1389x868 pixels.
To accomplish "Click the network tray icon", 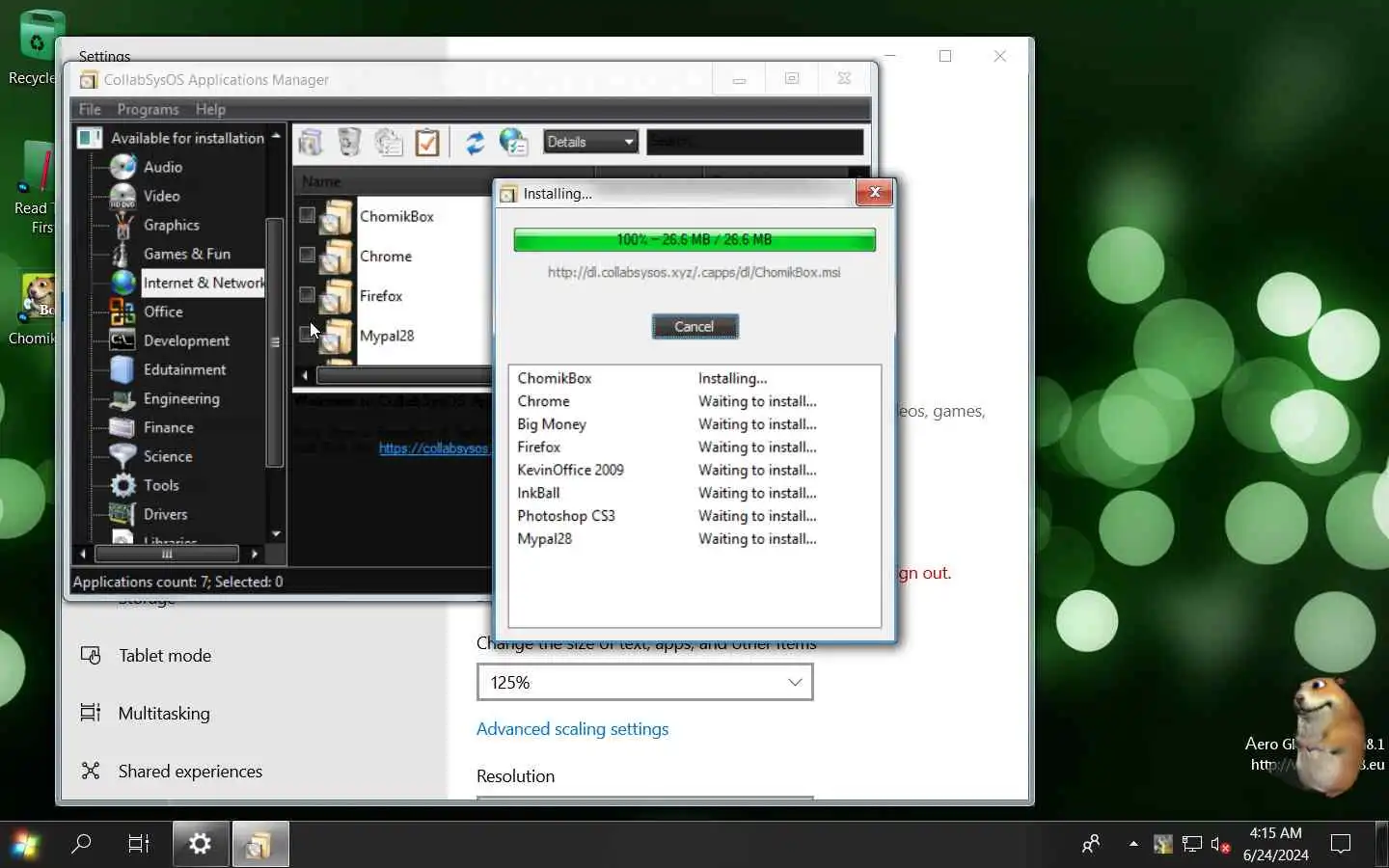I will coord(1192,845).
